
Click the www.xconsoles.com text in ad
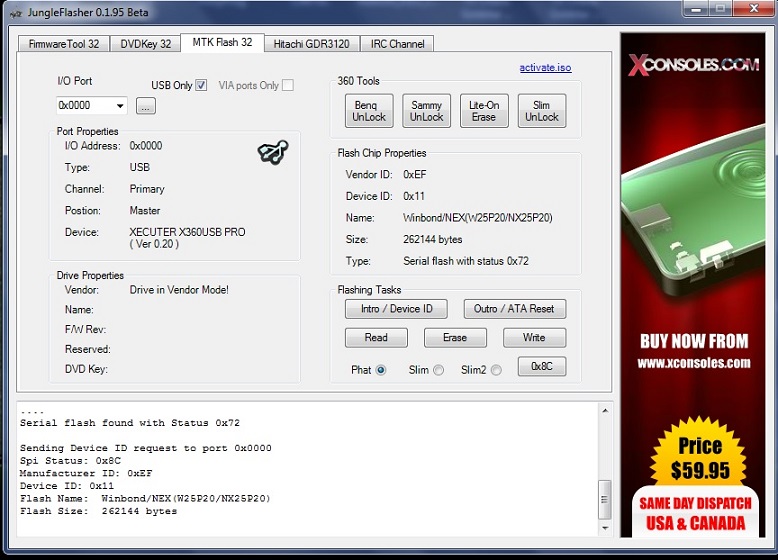(694, 363)
